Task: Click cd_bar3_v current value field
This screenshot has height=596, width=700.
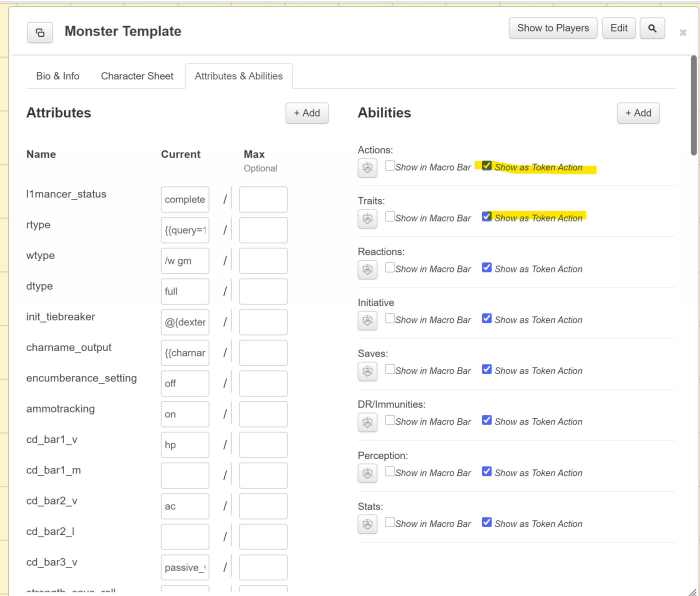Action: pos(185,568)
